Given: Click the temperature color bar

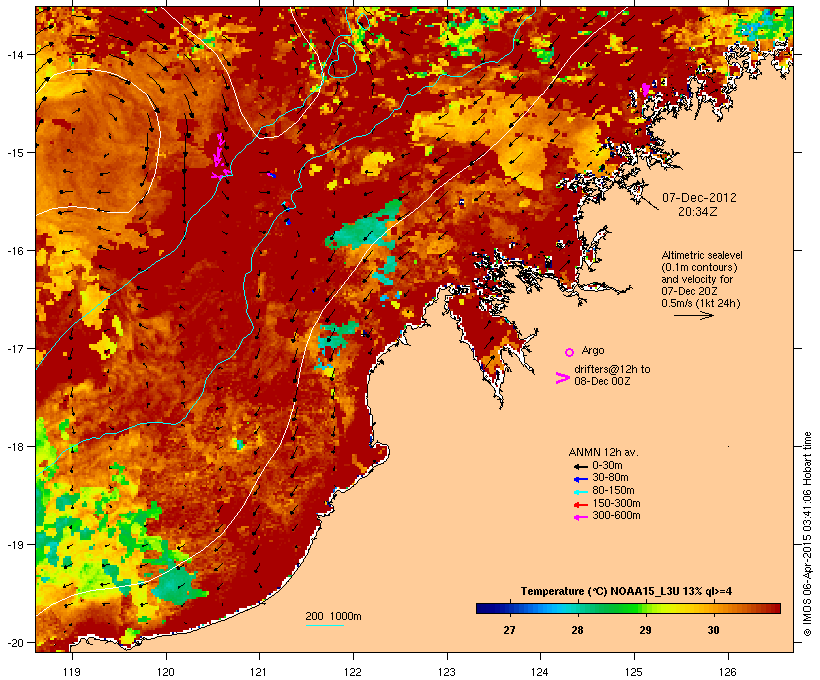Looking at the screenshot, I should [628, 608].
